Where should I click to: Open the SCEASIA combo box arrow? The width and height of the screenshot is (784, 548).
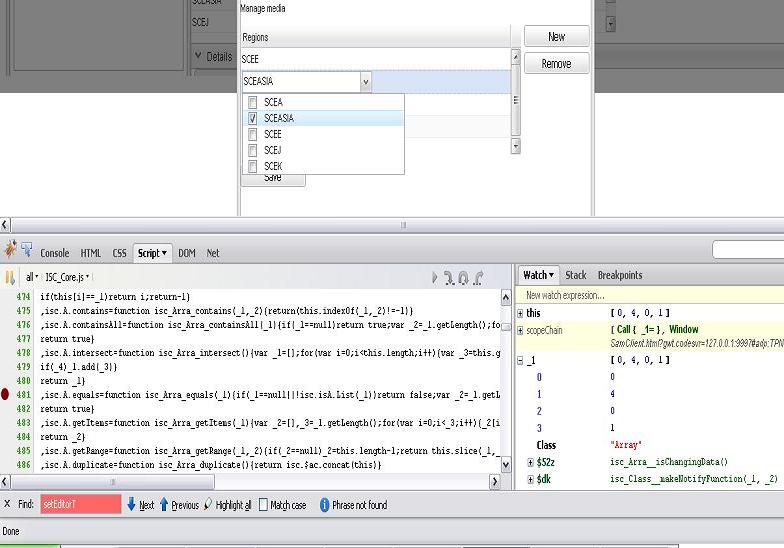pos(365,82)
